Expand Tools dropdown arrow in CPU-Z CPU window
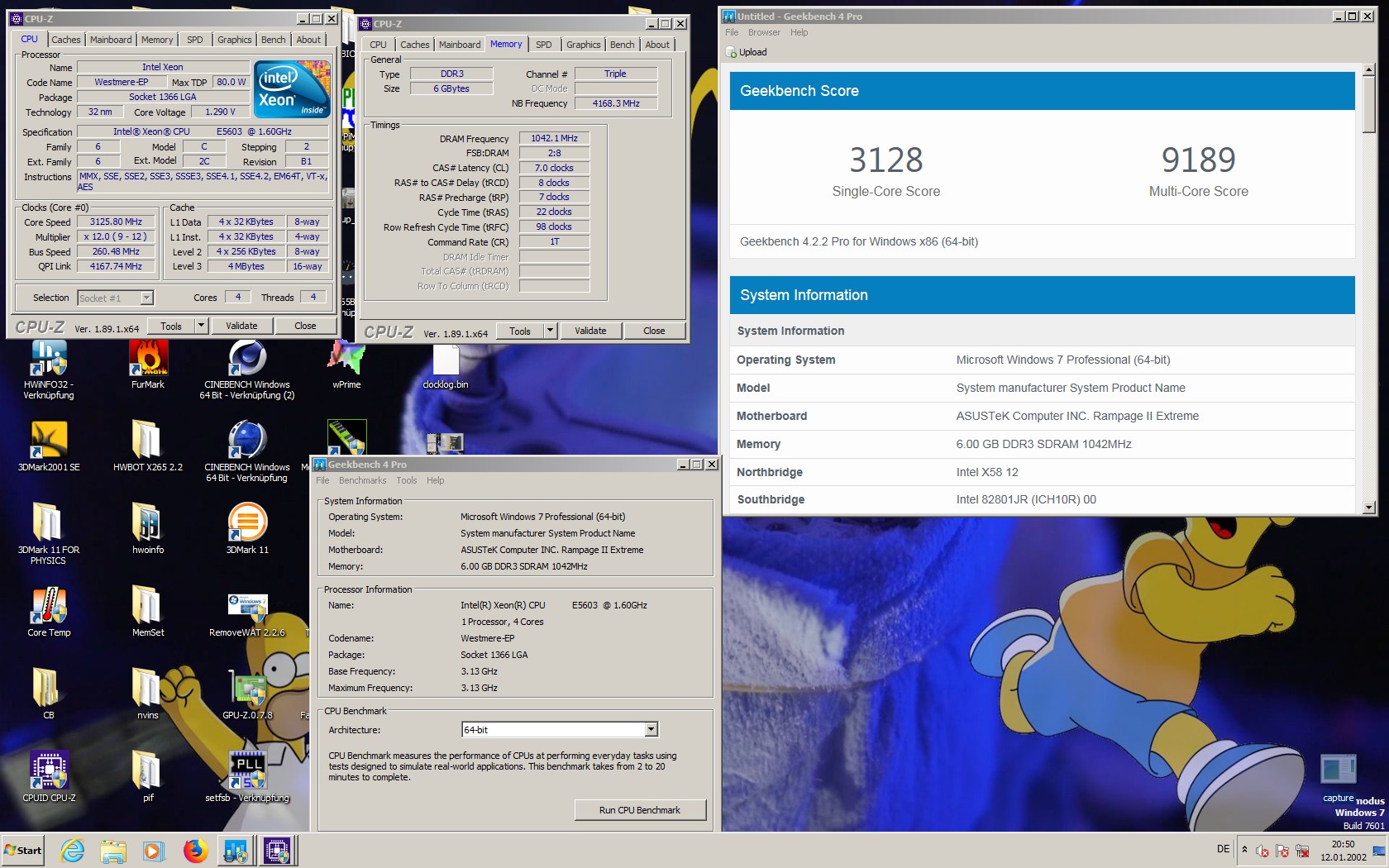Viewport: 1389px width, 868px height. [x=200, y=326]
